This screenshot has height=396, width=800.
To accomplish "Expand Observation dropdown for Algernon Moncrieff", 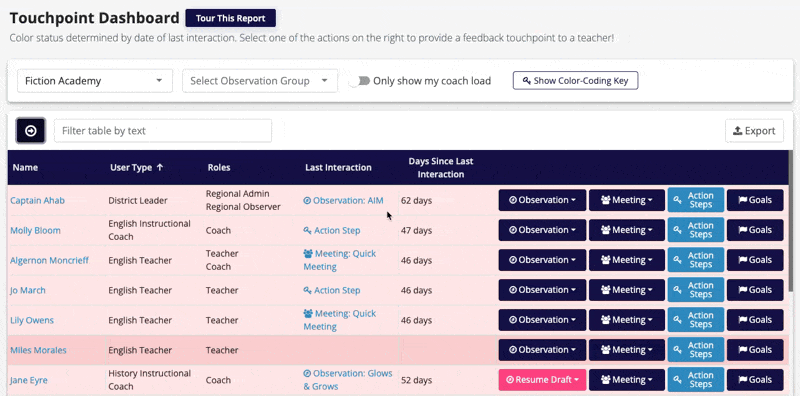I will point(542,260).
